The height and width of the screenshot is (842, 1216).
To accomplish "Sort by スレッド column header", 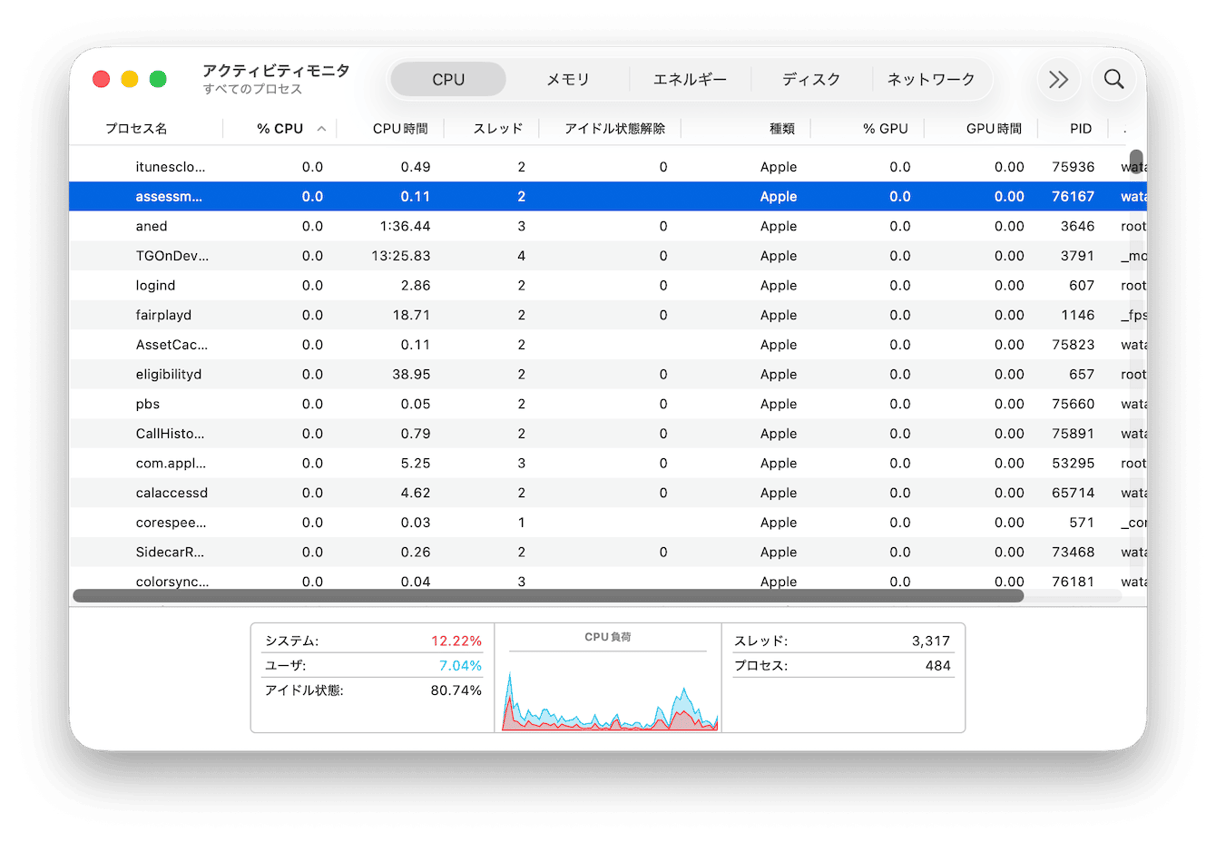I will [x=498, y=129].
